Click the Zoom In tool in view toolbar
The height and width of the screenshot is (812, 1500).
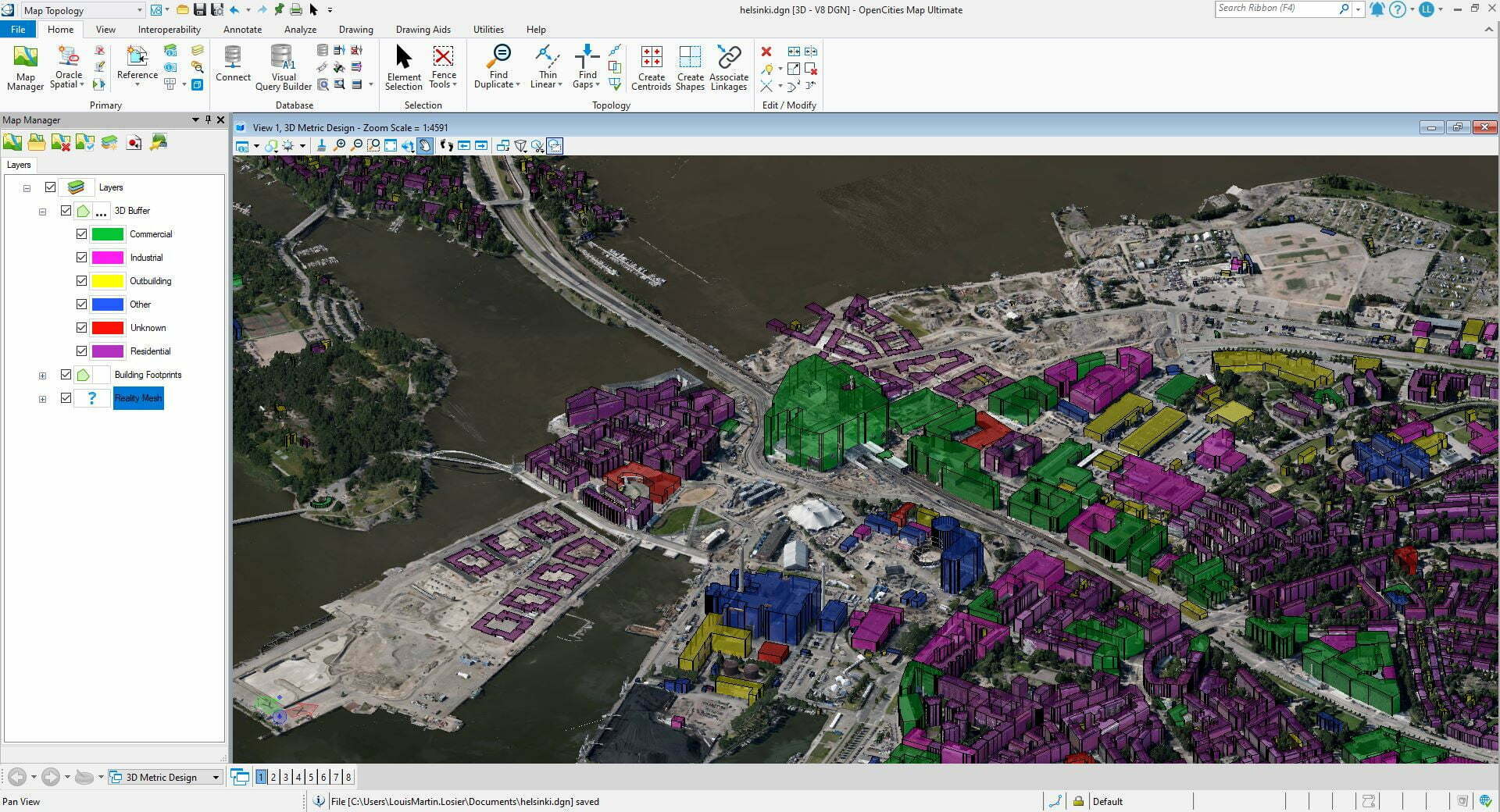(x=340, y=146)
